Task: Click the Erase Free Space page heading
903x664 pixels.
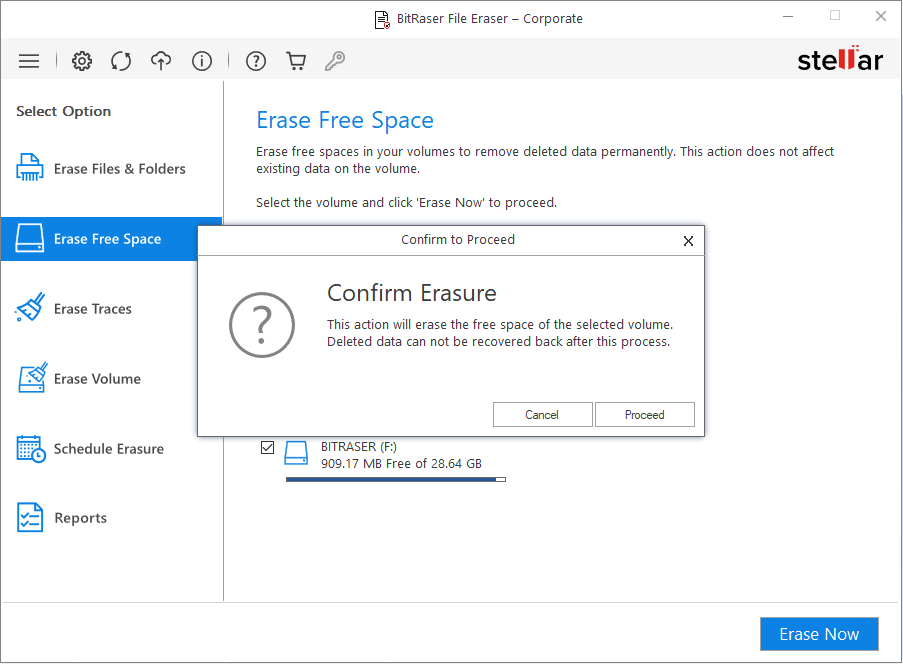Action: tap(345, 120)
